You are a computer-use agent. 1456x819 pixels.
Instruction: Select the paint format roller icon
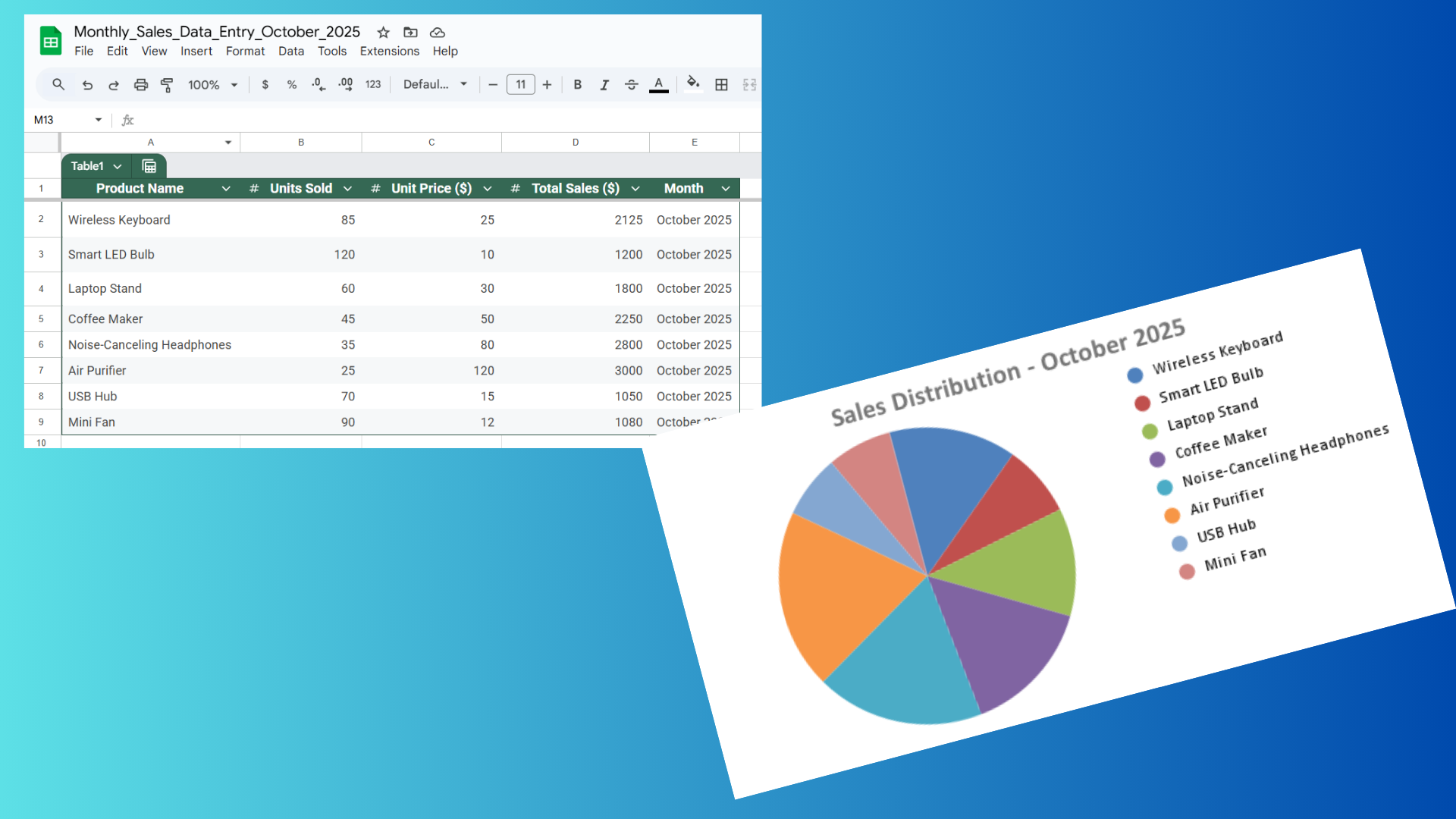(x=167, y=85)
